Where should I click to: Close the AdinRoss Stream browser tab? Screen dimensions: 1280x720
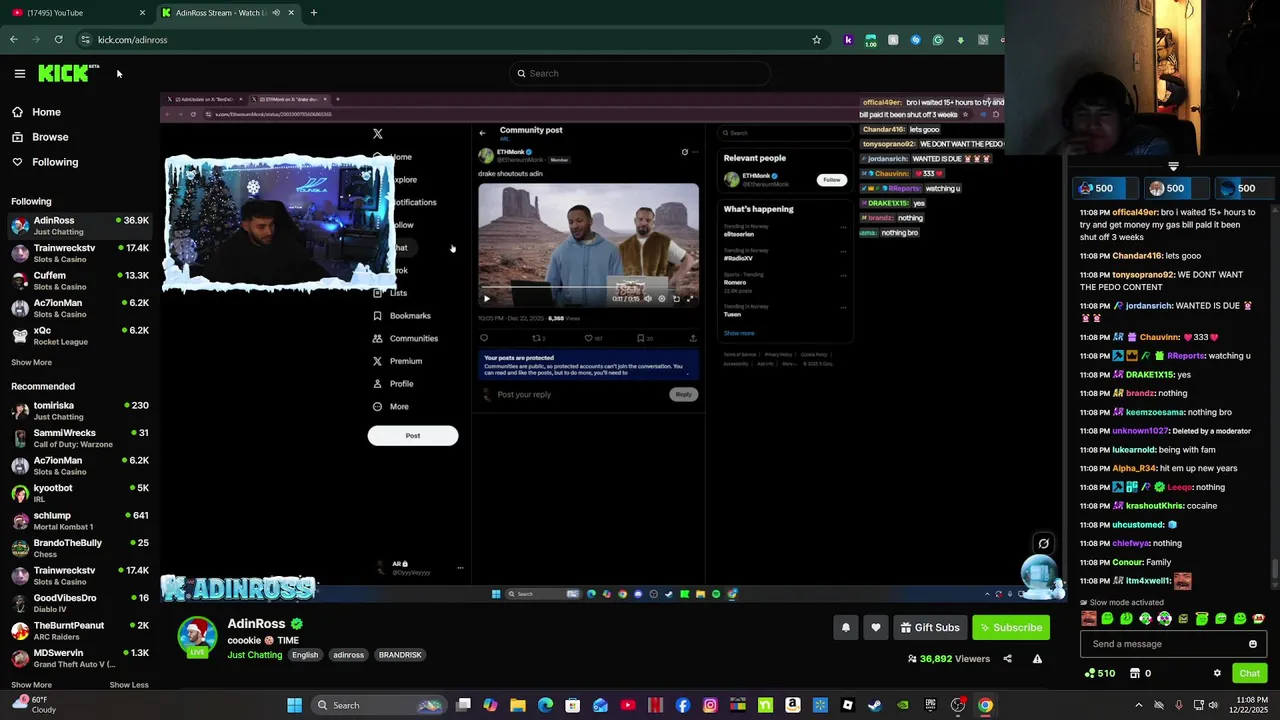coord(291,12)
